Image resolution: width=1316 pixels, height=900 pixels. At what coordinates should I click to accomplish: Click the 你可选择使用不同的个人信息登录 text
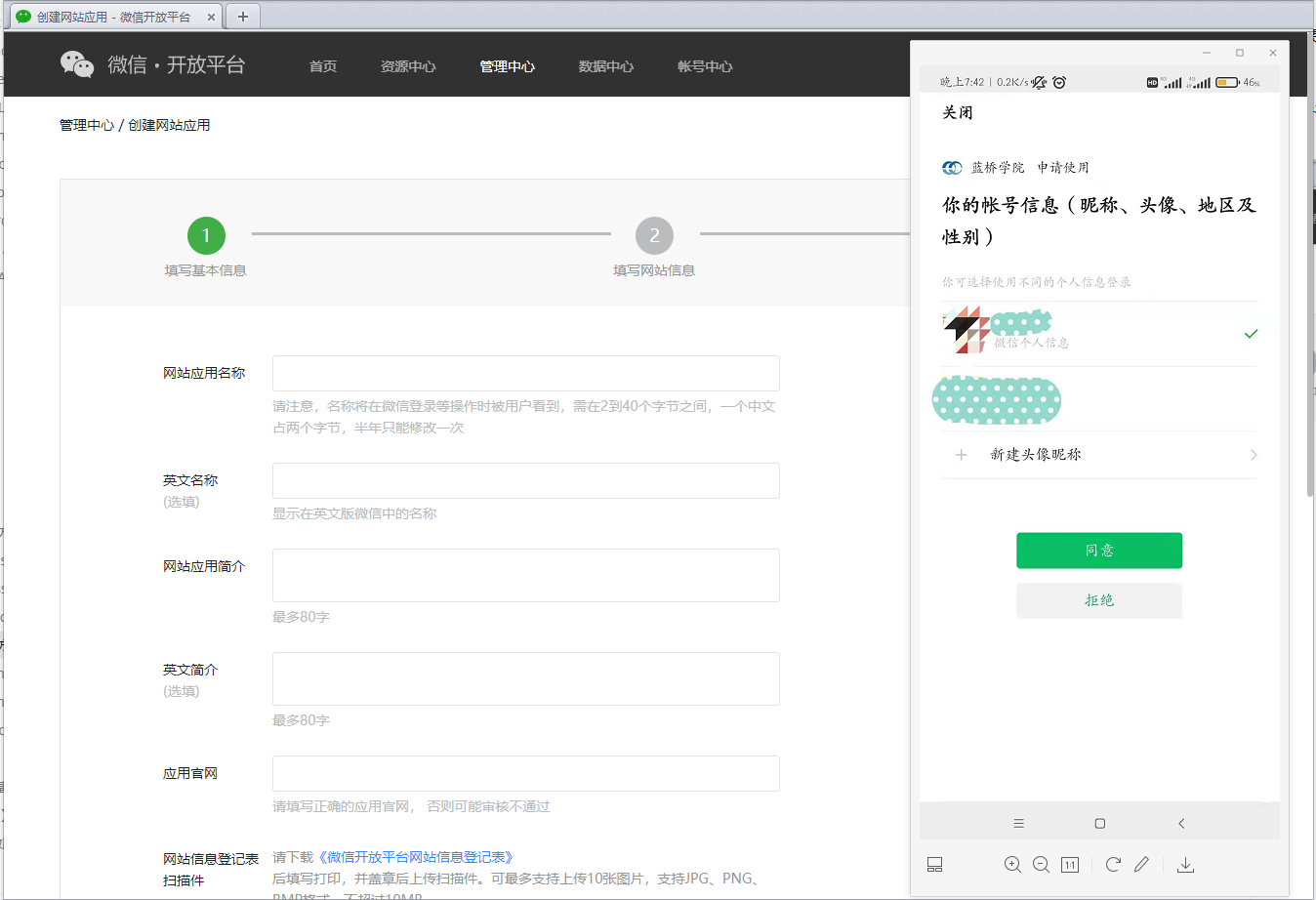tap(1037, 282)
